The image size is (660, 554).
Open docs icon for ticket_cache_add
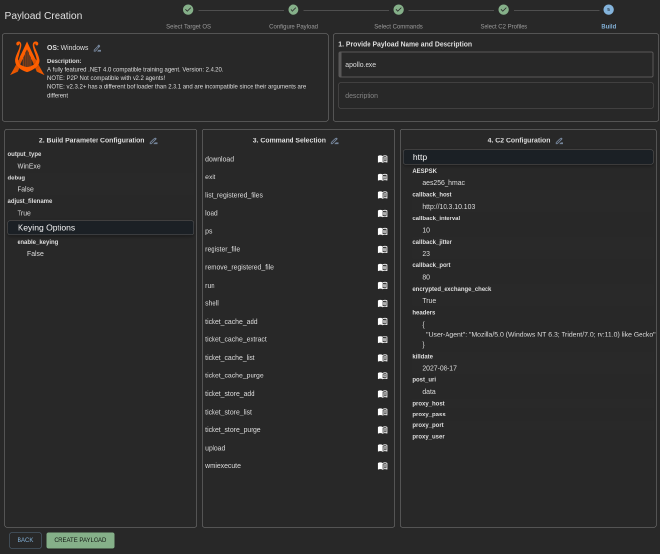click(382, 321)
